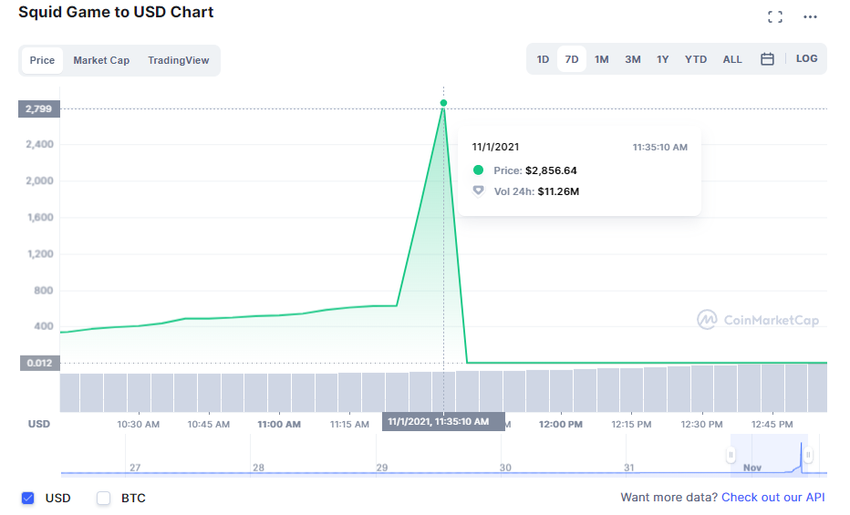Open the TradingView tab
The height and width of the screenshot is (515, 850).
point(178,60)
